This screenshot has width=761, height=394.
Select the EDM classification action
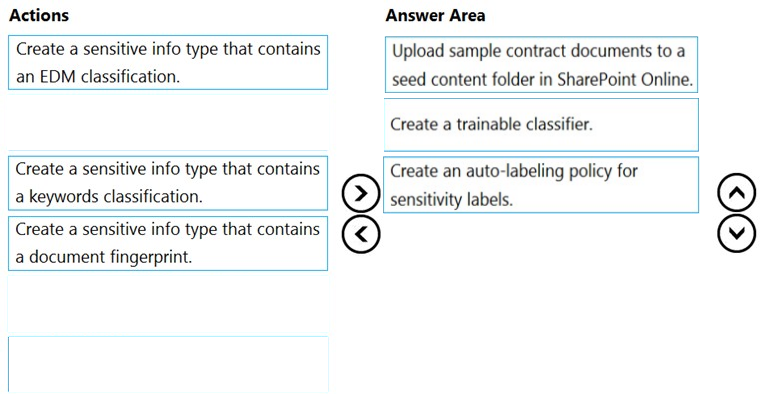point(168,62)
